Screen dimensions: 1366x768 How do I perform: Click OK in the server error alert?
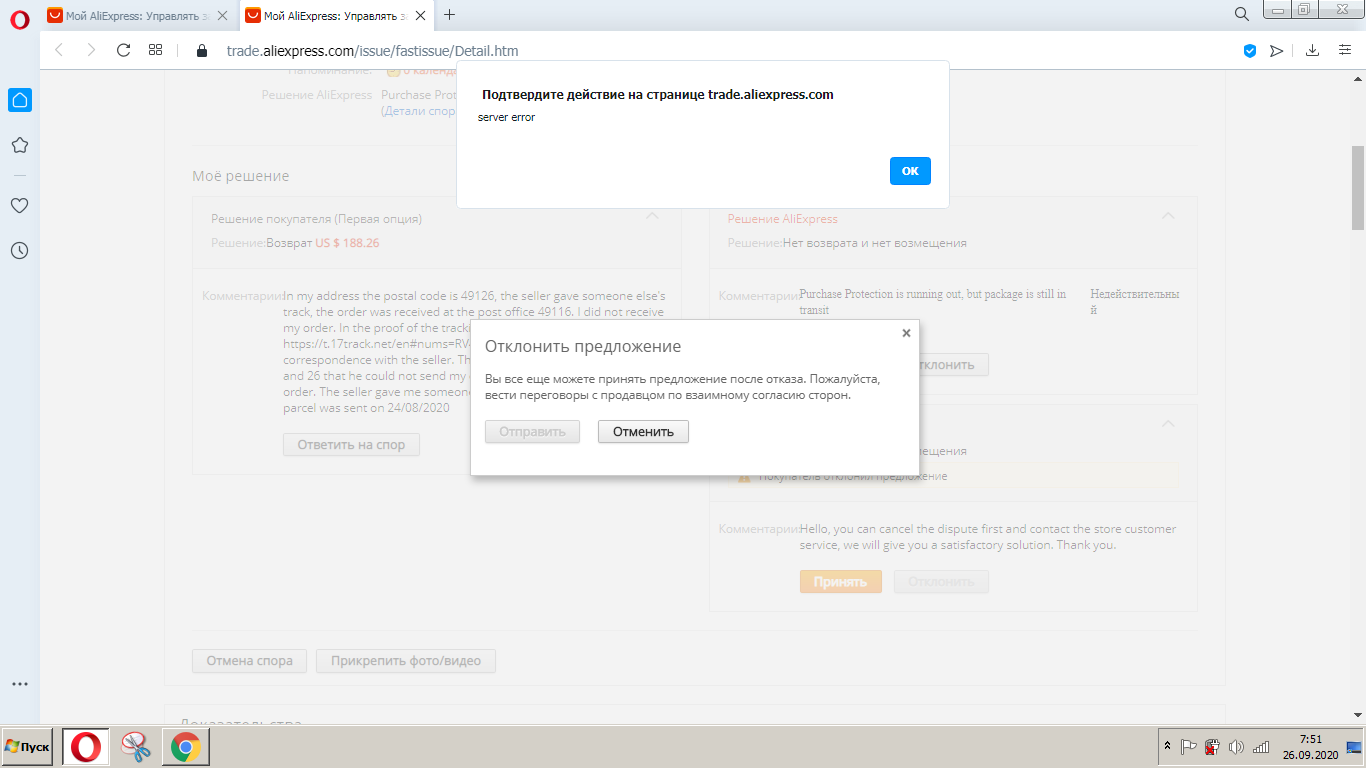pos(910,171)
